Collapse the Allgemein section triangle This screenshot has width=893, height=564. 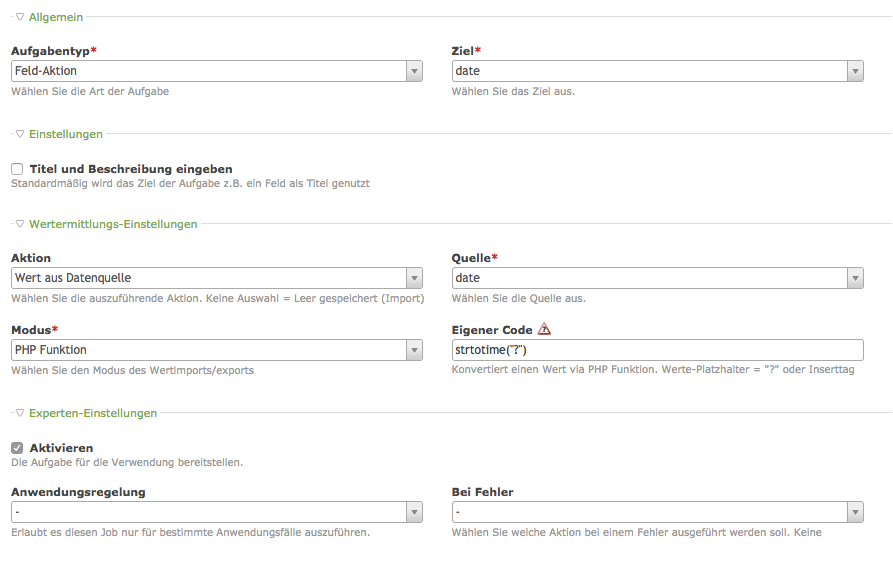[20, 17]
